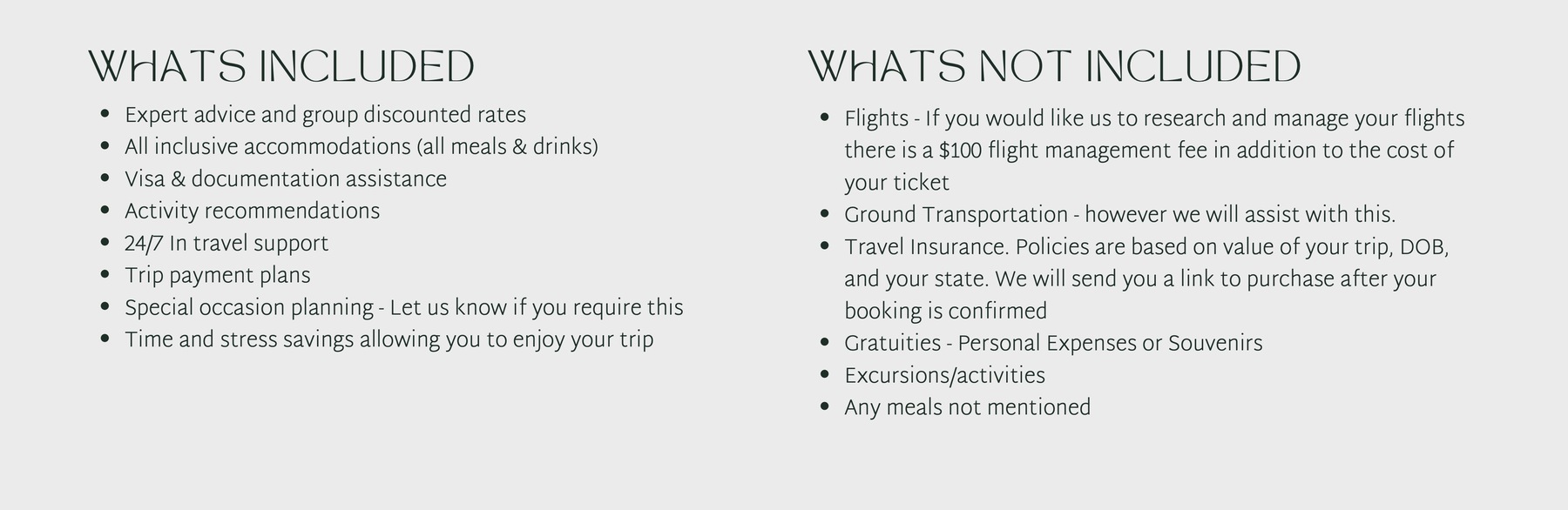The height and width of the screenshot is (510, 1568).
Task: Click 'Any meals not mentioned' text
Action: tap(967, 408)
